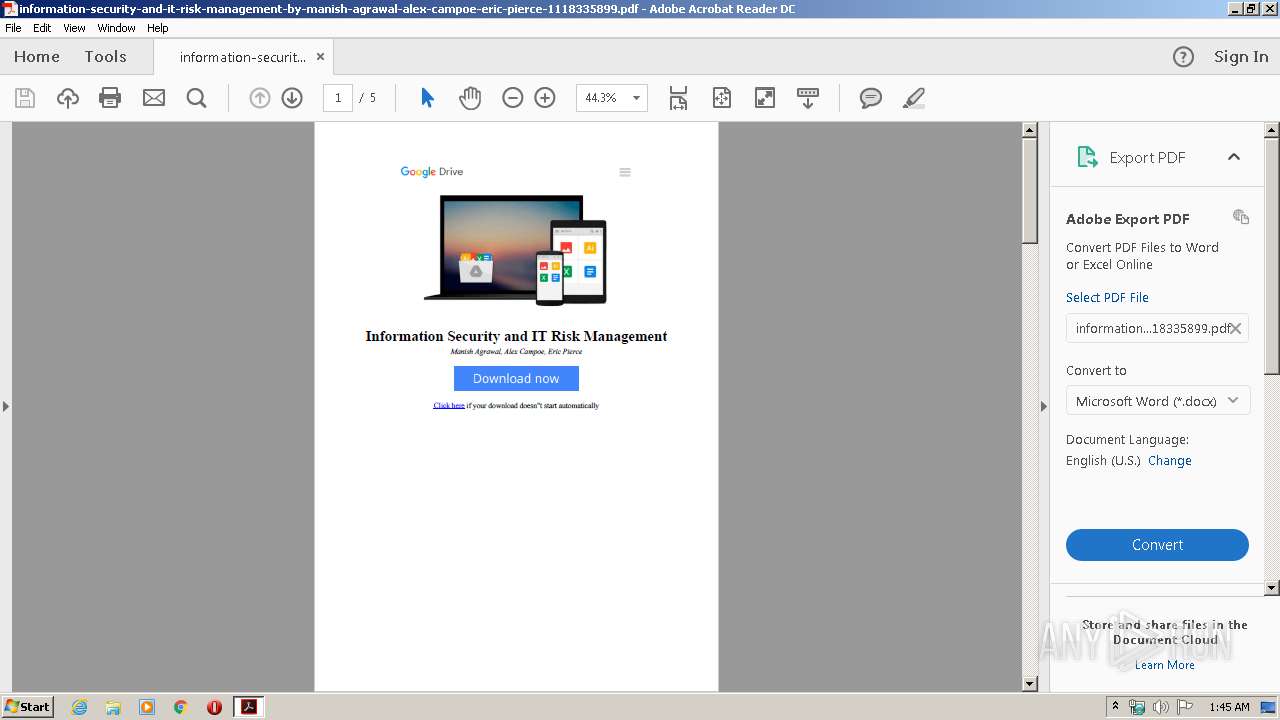Select the information-securit... document tab

point(243,57)
